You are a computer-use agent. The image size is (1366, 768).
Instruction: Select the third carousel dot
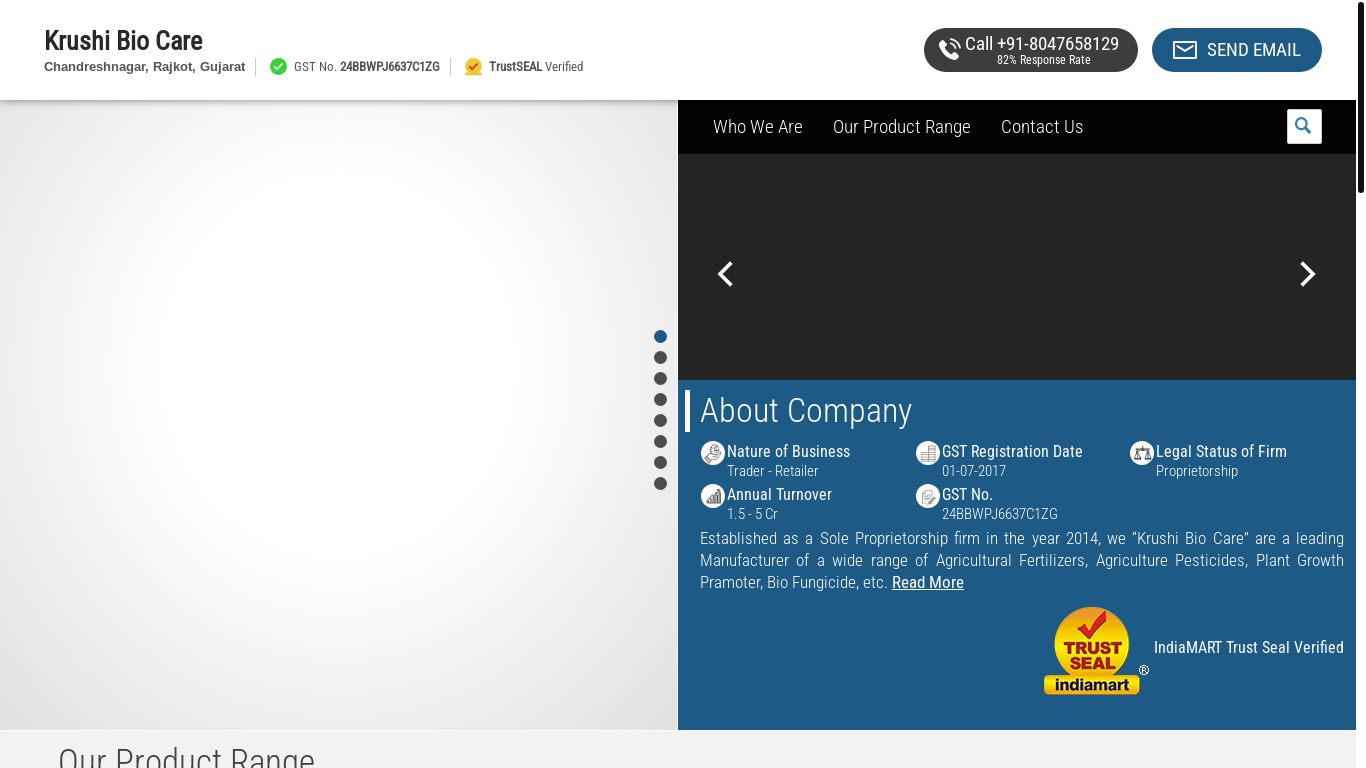tap(660, 379)
